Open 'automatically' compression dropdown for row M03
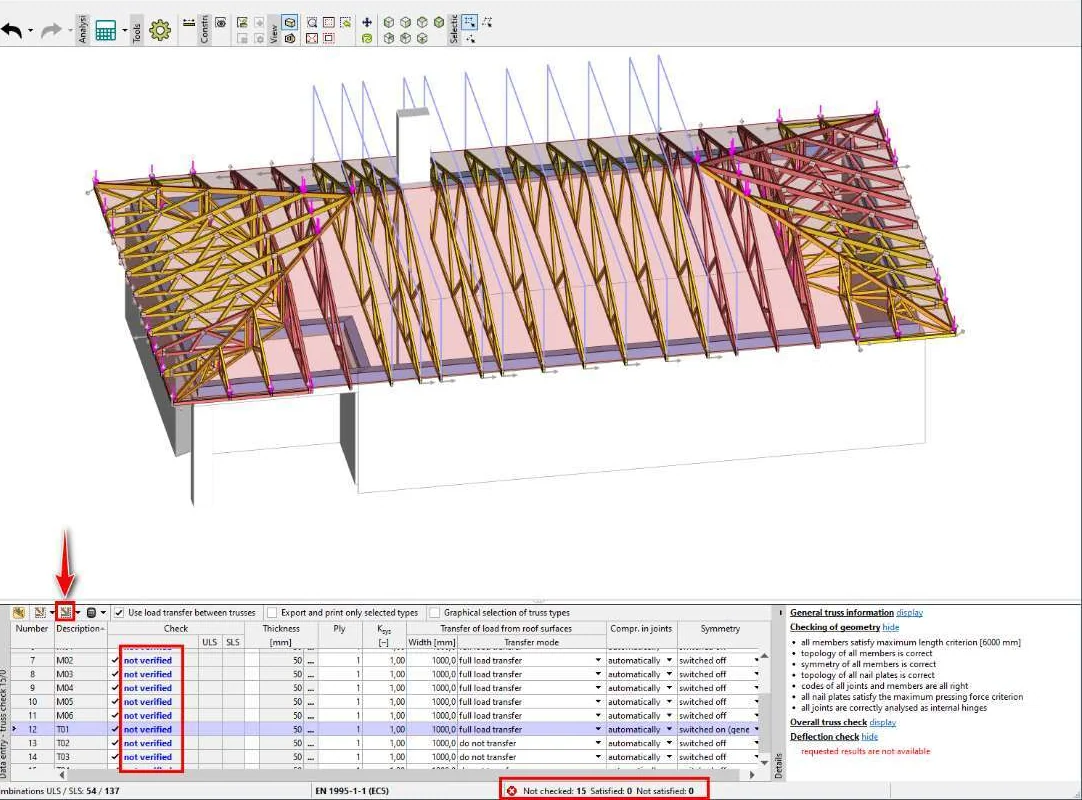Screen dimensions: 1082x800 point(669,674)
